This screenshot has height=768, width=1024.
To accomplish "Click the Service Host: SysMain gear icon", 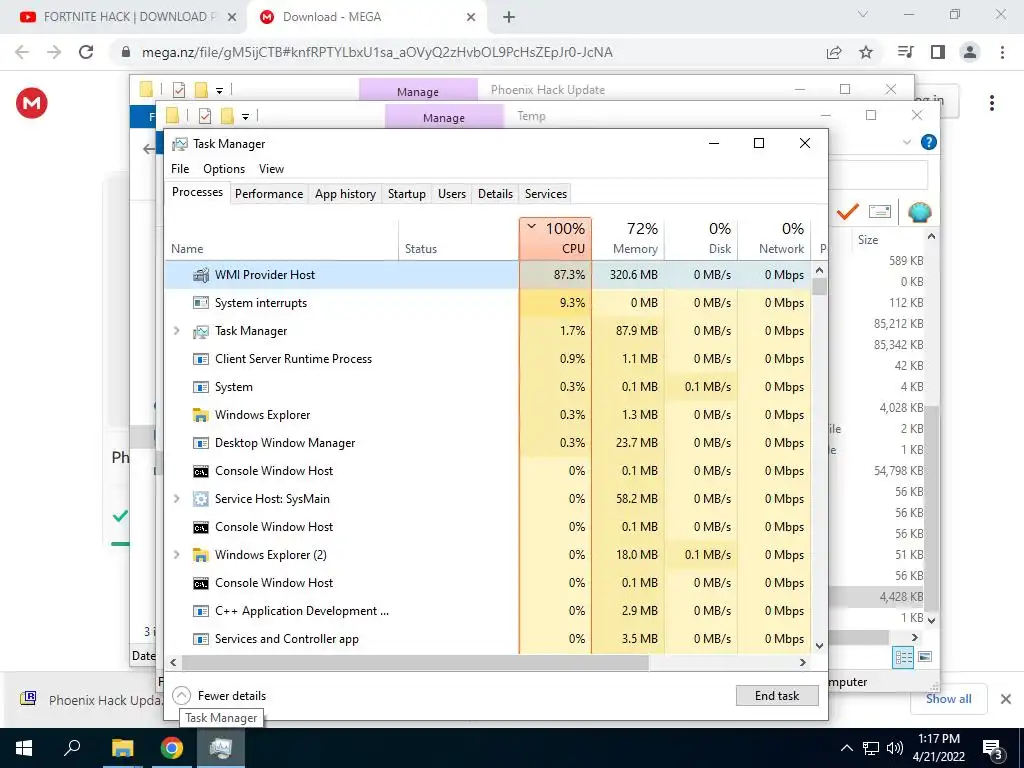I will (x=200, y=499).
